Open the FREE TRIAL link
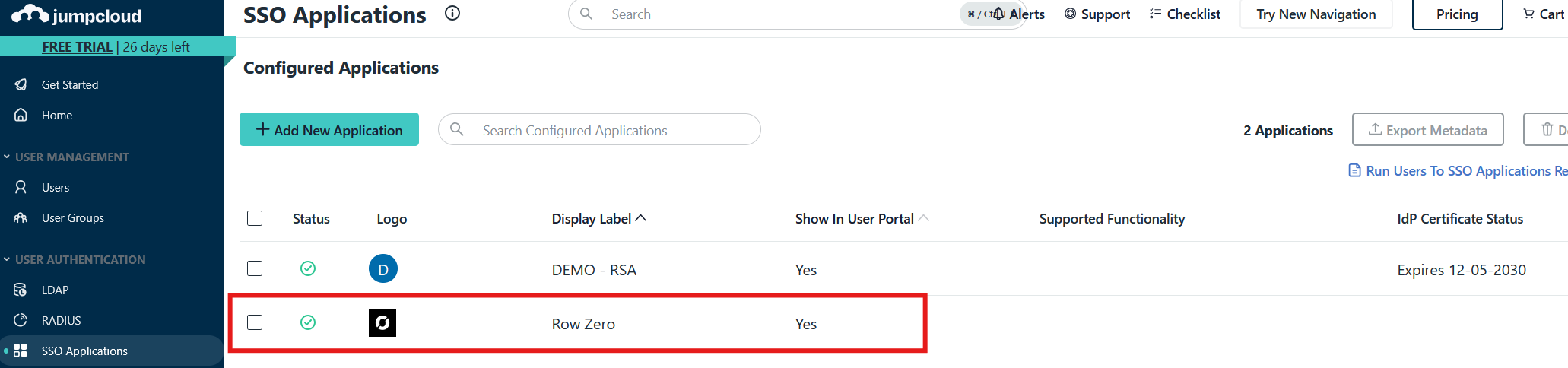The height and width of the screenshot is (368, 1568). pyautogui.click(x=77, y=46)
